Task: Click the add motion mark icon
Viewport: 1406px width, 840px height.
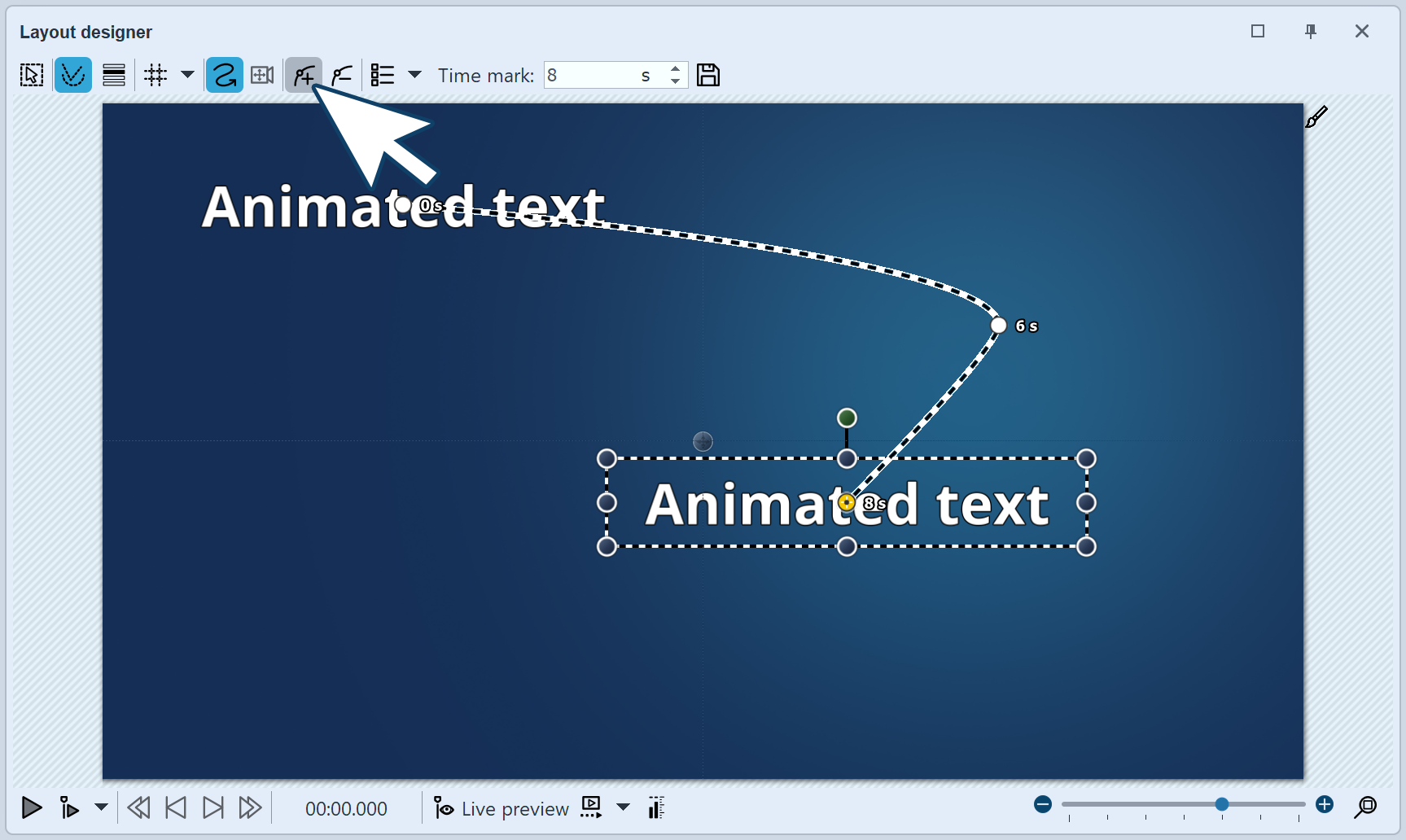Action: (x=303, y=76)
